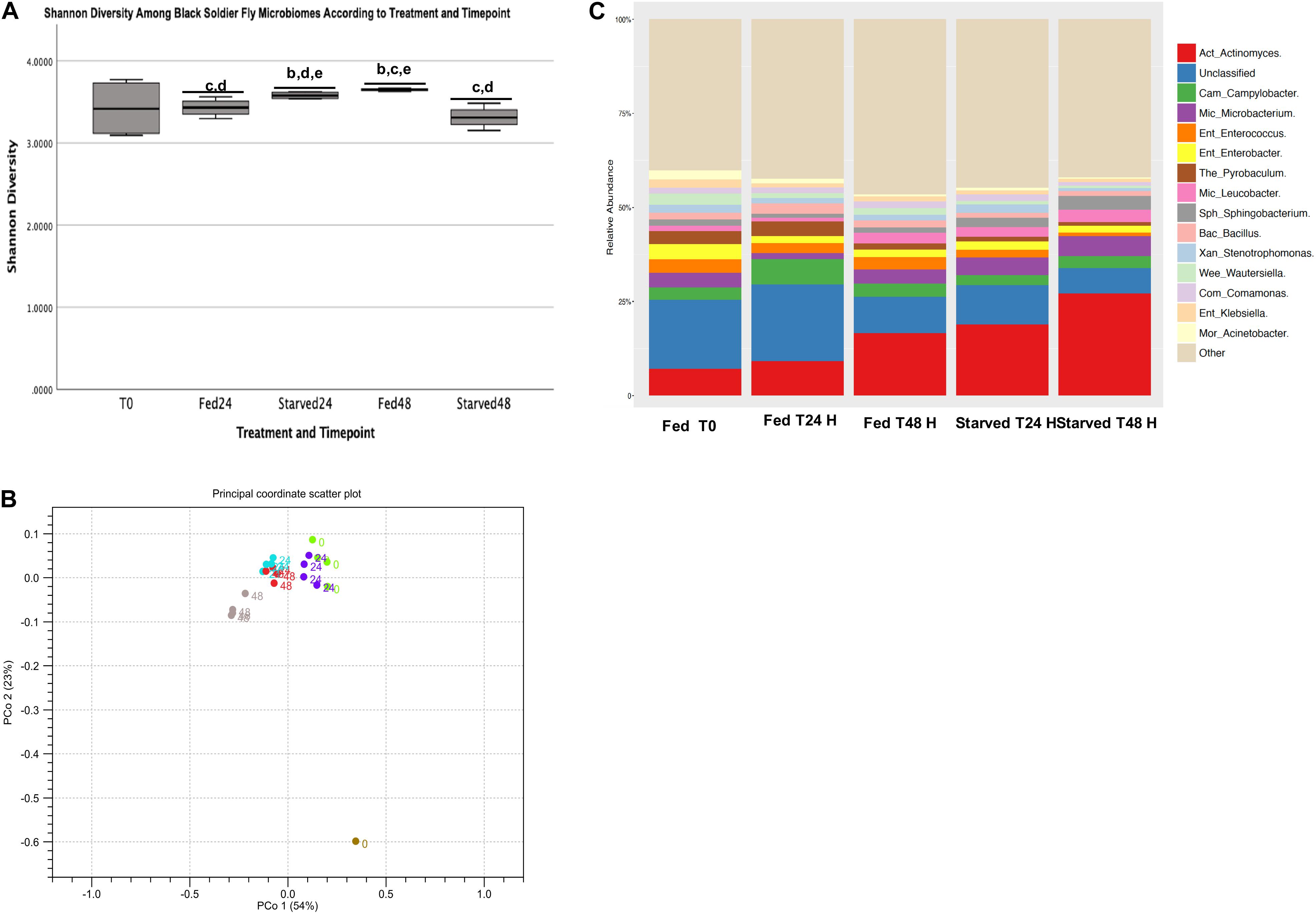The image size is (1316, 914).
Task: Click the Treatment and Timepoint axis title
Action: point(305,433)
